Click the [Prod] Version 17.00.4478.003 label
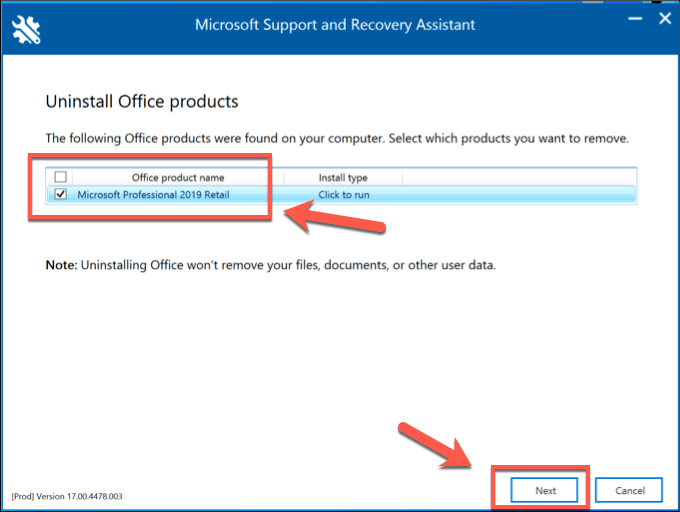 pyautogui.click(x=67, y=496)
